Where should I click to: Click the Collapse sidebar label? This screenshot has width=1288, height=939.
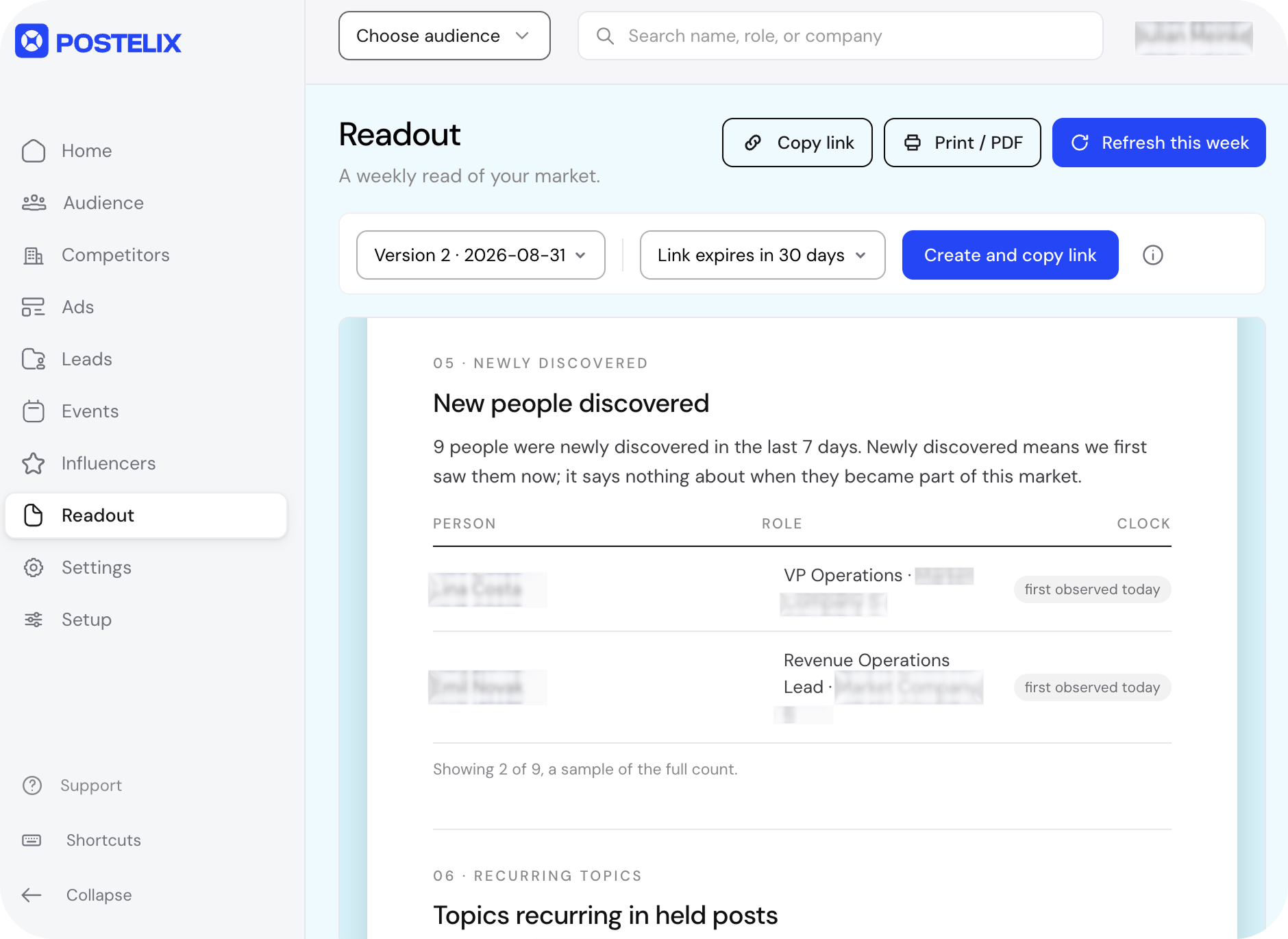pos(99,895)
